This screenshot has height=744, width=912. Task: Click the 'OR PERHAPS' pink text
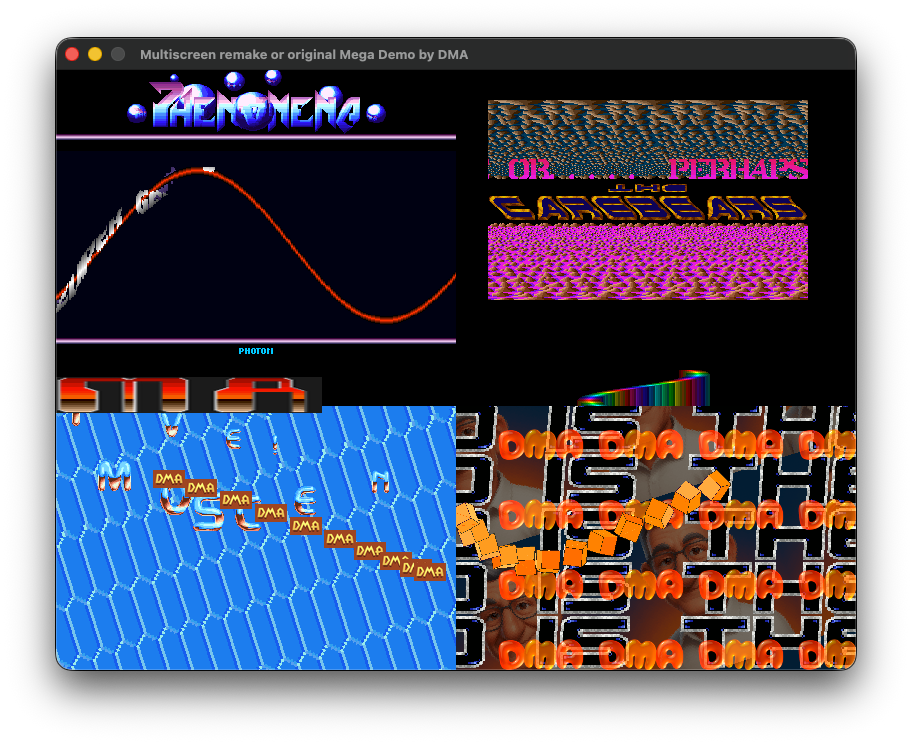(x=657, y=169)
